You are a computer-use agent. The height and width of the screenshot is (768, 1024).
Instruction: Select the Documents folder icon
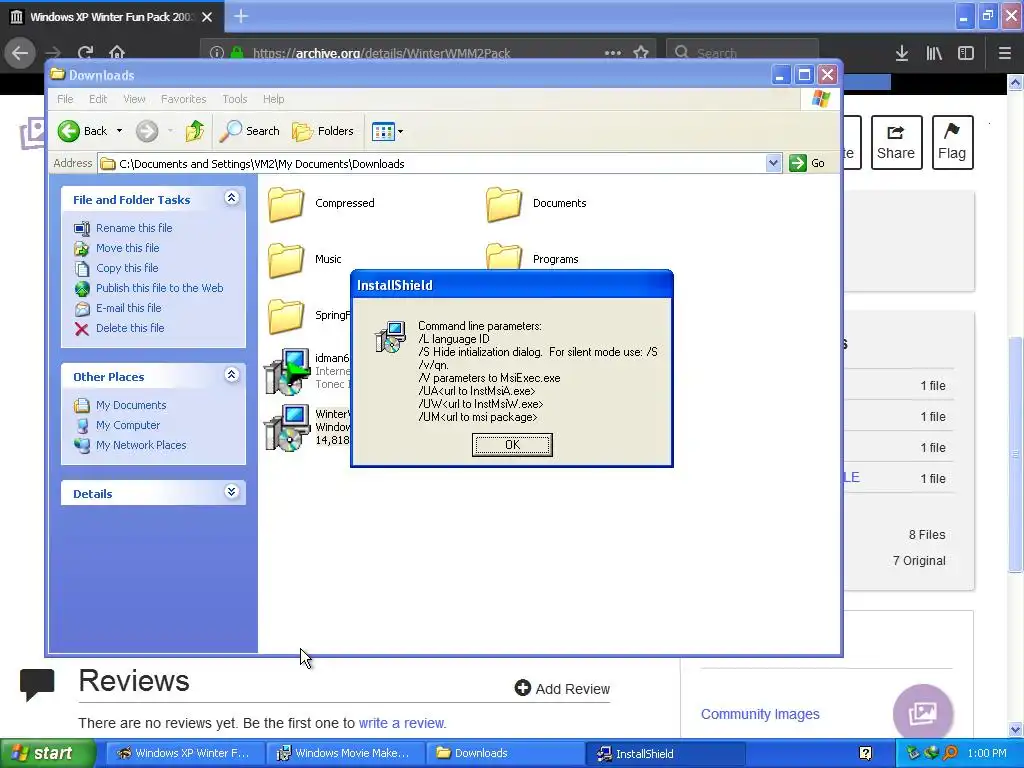pyautogui.click(x=504, y=203)
